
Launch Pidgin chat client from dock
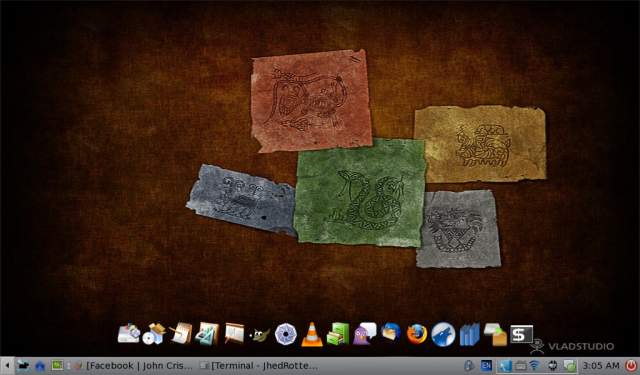click(364, 334)
